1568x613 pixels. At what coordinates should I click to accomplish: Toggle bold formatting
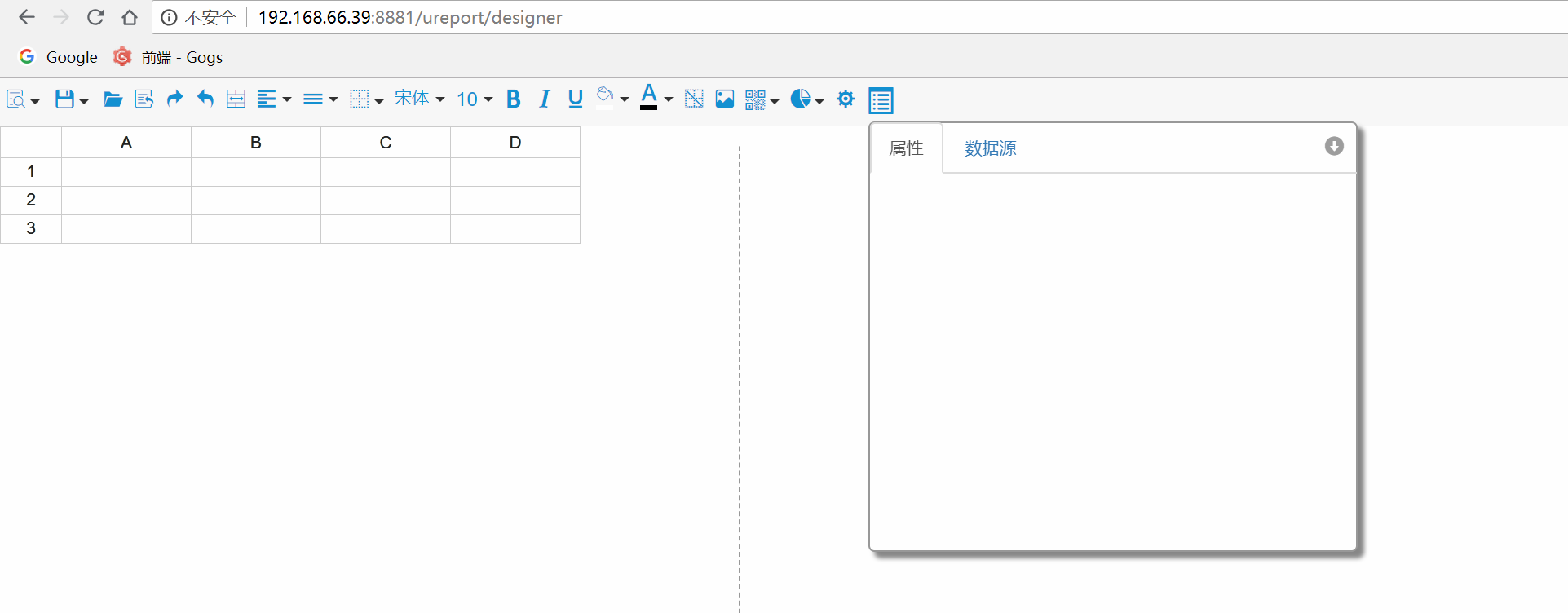pyautogui.click(x=514, y=99)
